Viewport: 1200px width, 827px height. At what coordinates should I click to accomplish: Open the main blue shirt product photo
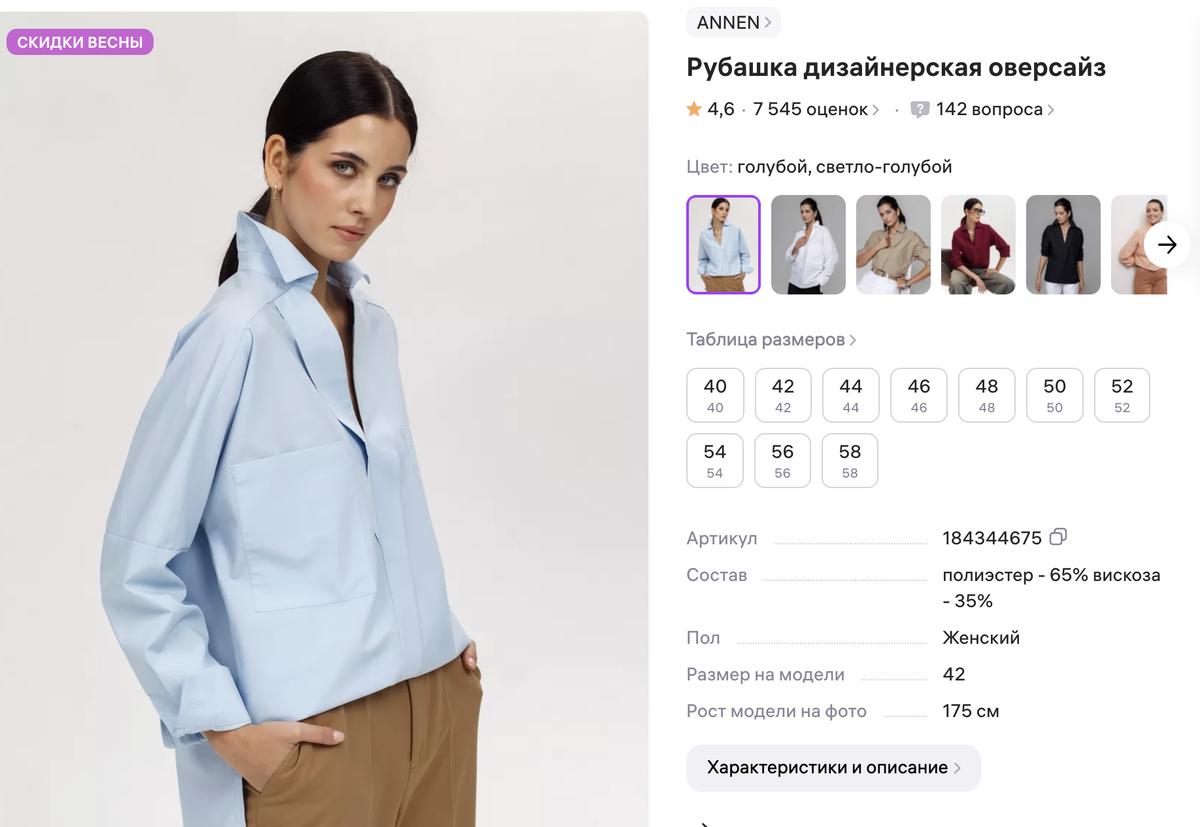pyautogui.click(x=324, y=420)
